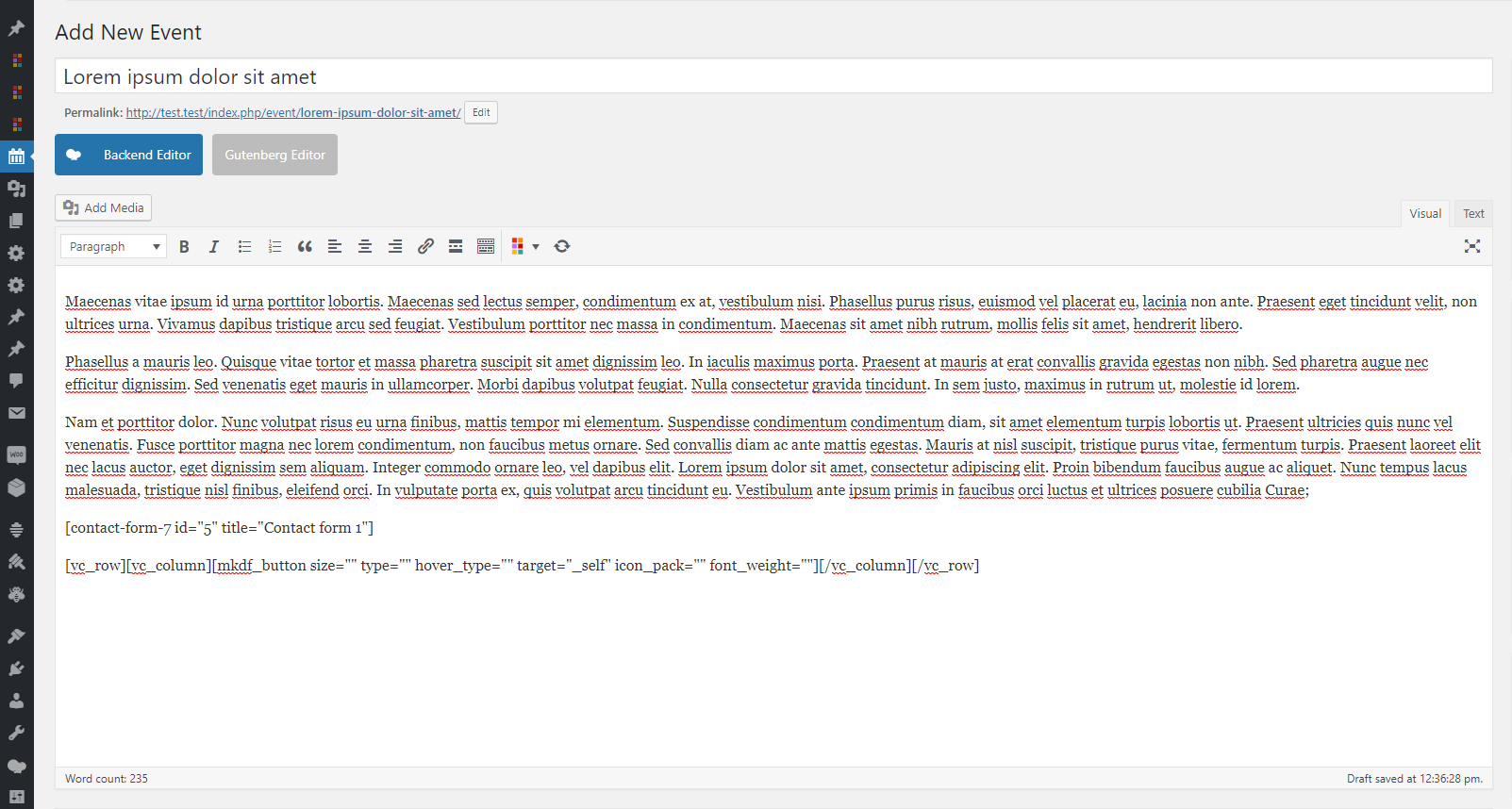
Task: Insert blockquote from toolbar
Action: click(305, 246)
